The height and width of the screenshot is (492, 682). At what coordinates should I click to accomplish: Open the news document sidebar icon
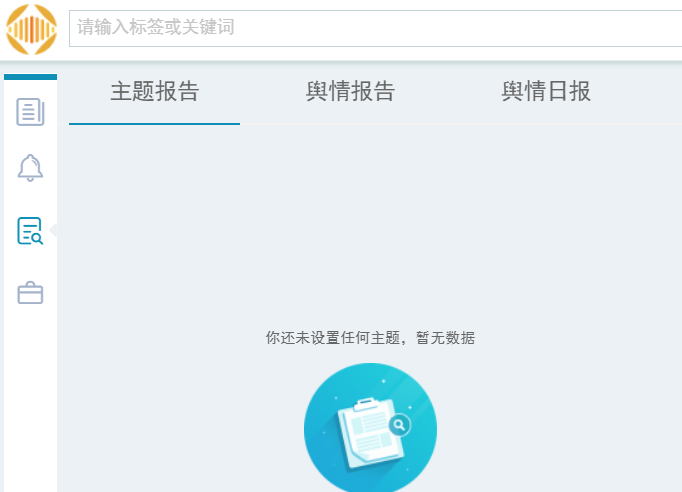pos(30,112)
